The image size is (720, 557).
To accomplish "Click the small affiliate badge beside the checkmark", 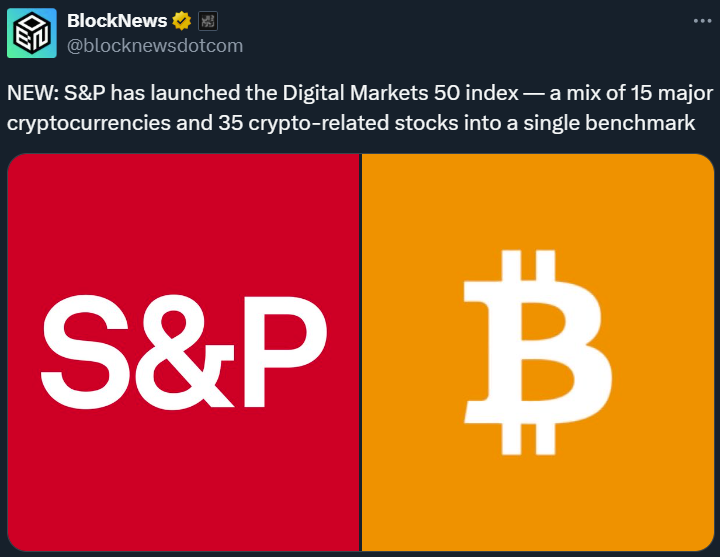I will [208, 21].
